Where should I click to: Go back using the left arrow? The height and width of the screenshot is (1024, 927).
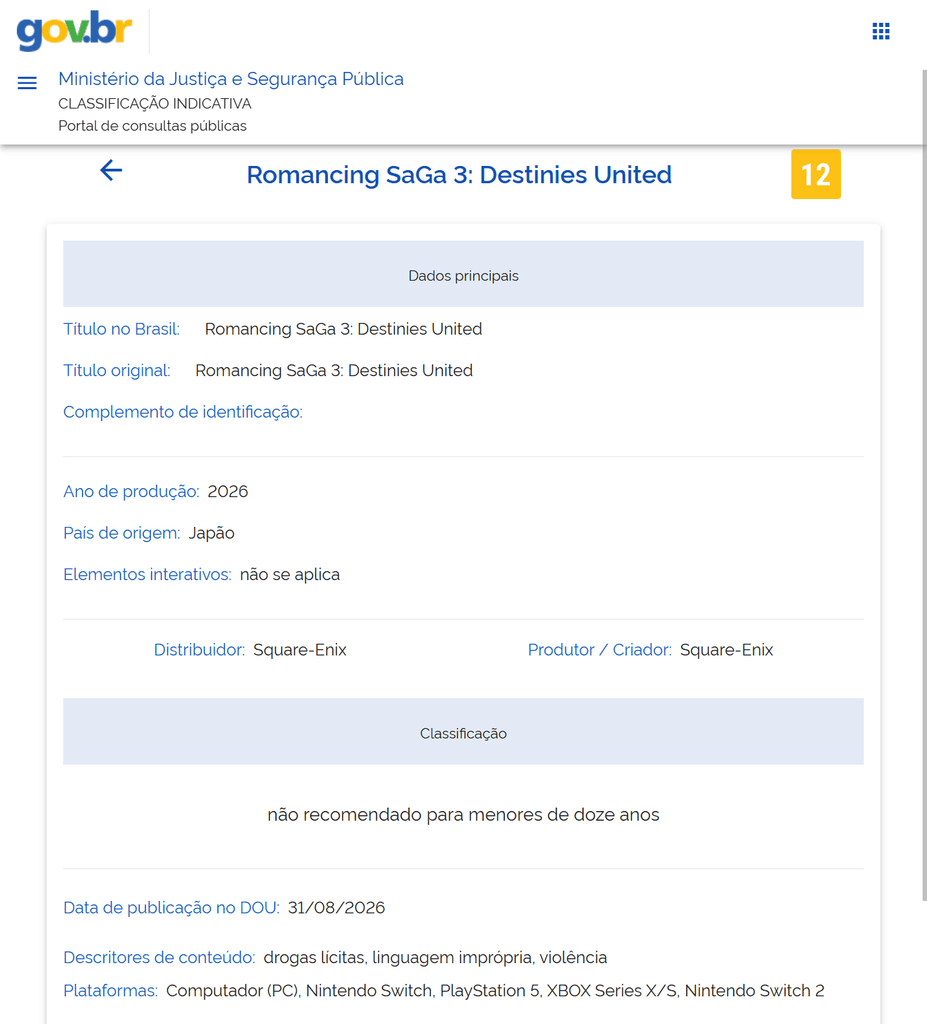coord(111,170)
